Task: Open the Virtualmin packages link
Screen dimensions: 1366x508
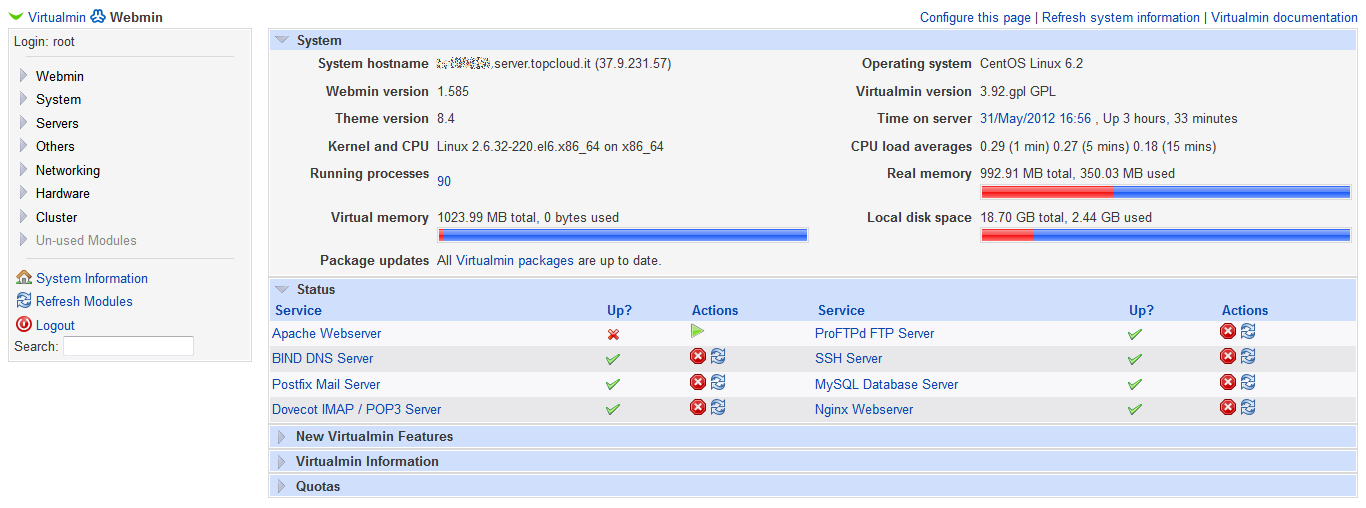Action: coord(515,260)
